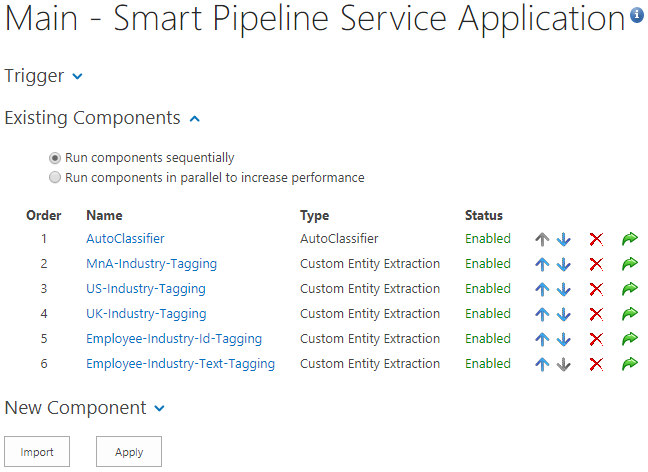
Task: Open the Employee-Industry-Id-Tagging link
Action: pos(173,339)
